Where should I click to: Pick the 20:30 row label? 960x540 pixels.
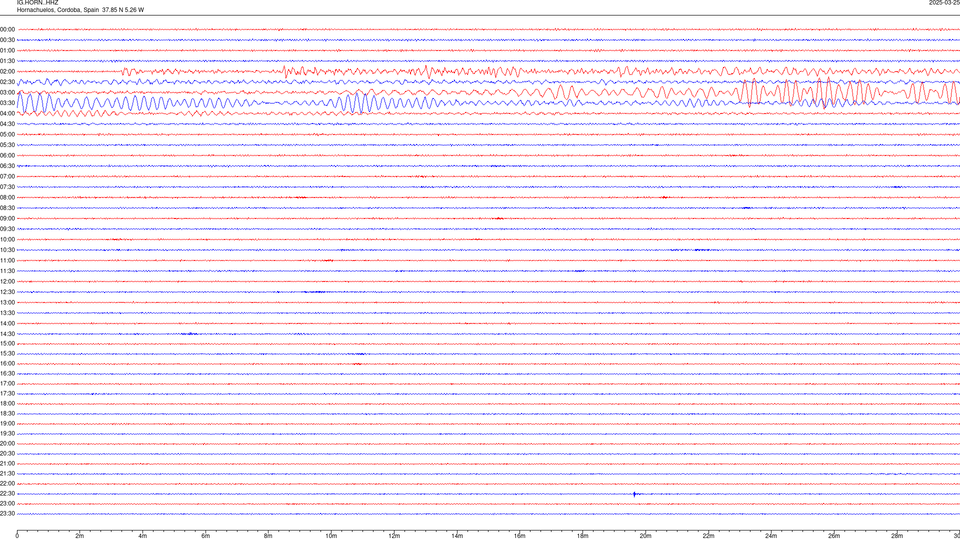tap(7, 454)
